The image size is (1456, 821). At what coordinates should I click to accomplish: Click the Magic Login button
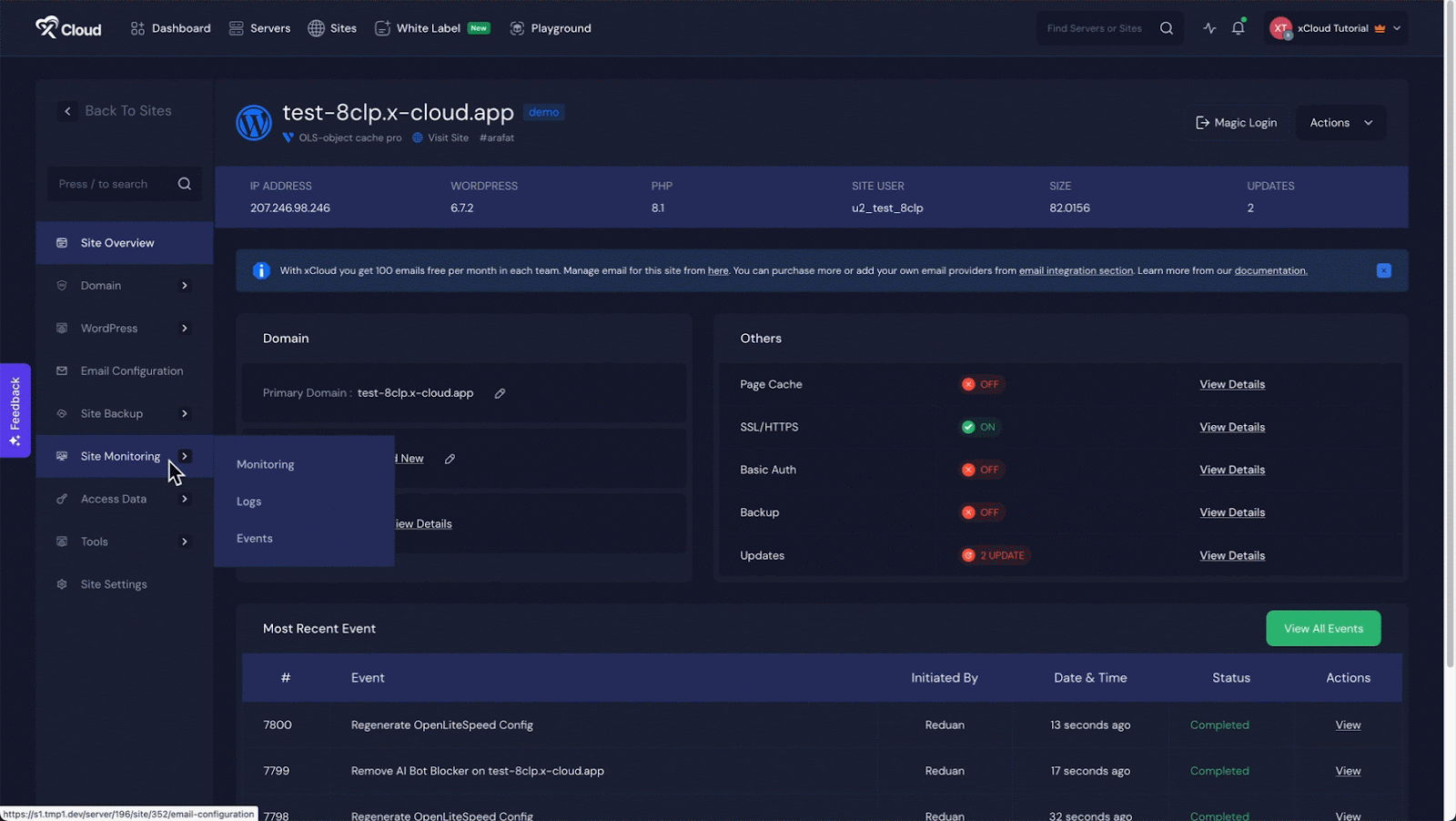[1236, 122]
